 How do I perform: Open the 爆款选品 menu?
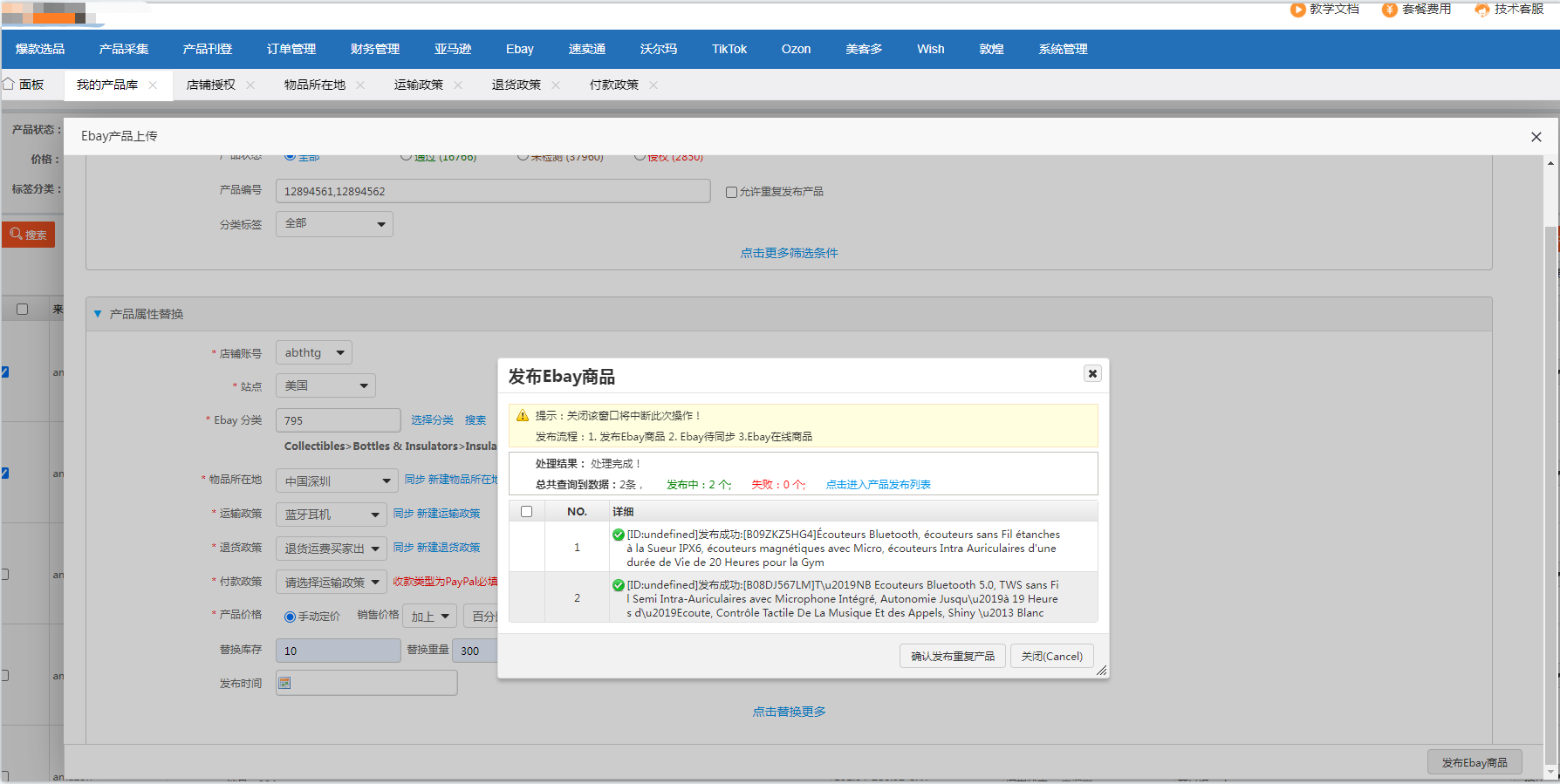pyautogui.click(x=40, y=49)
